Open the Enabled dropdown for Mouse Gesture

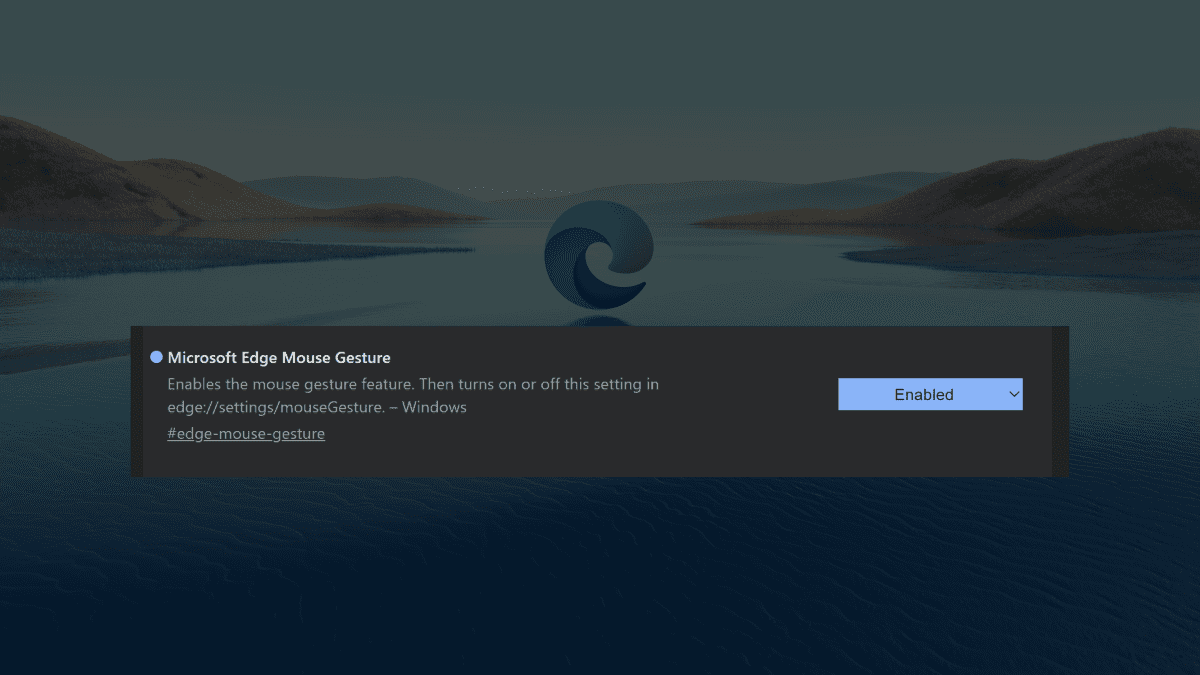pos(930,394)
